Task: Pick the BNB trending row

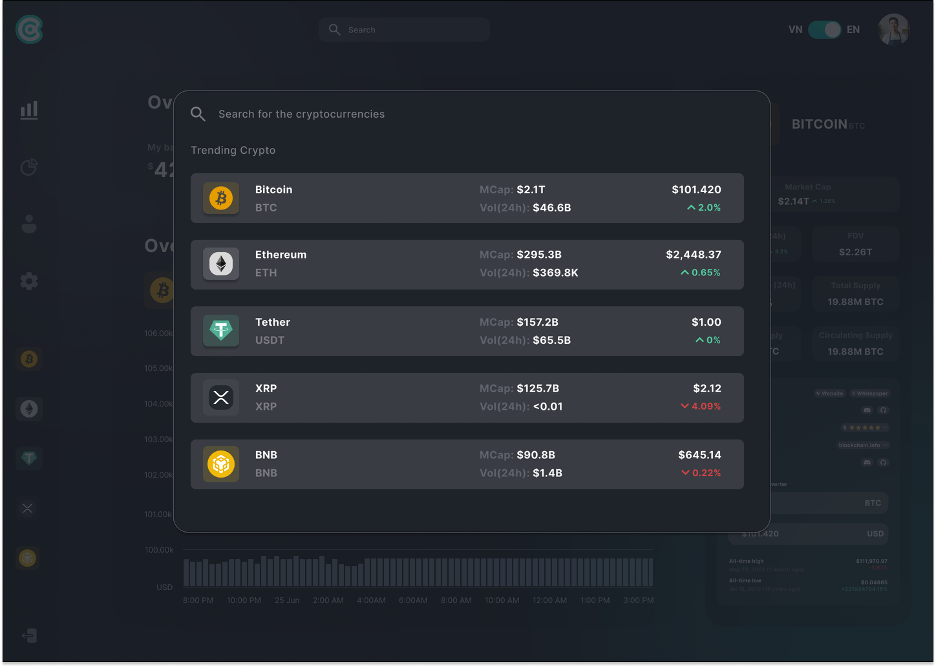Action: point(467,464)
